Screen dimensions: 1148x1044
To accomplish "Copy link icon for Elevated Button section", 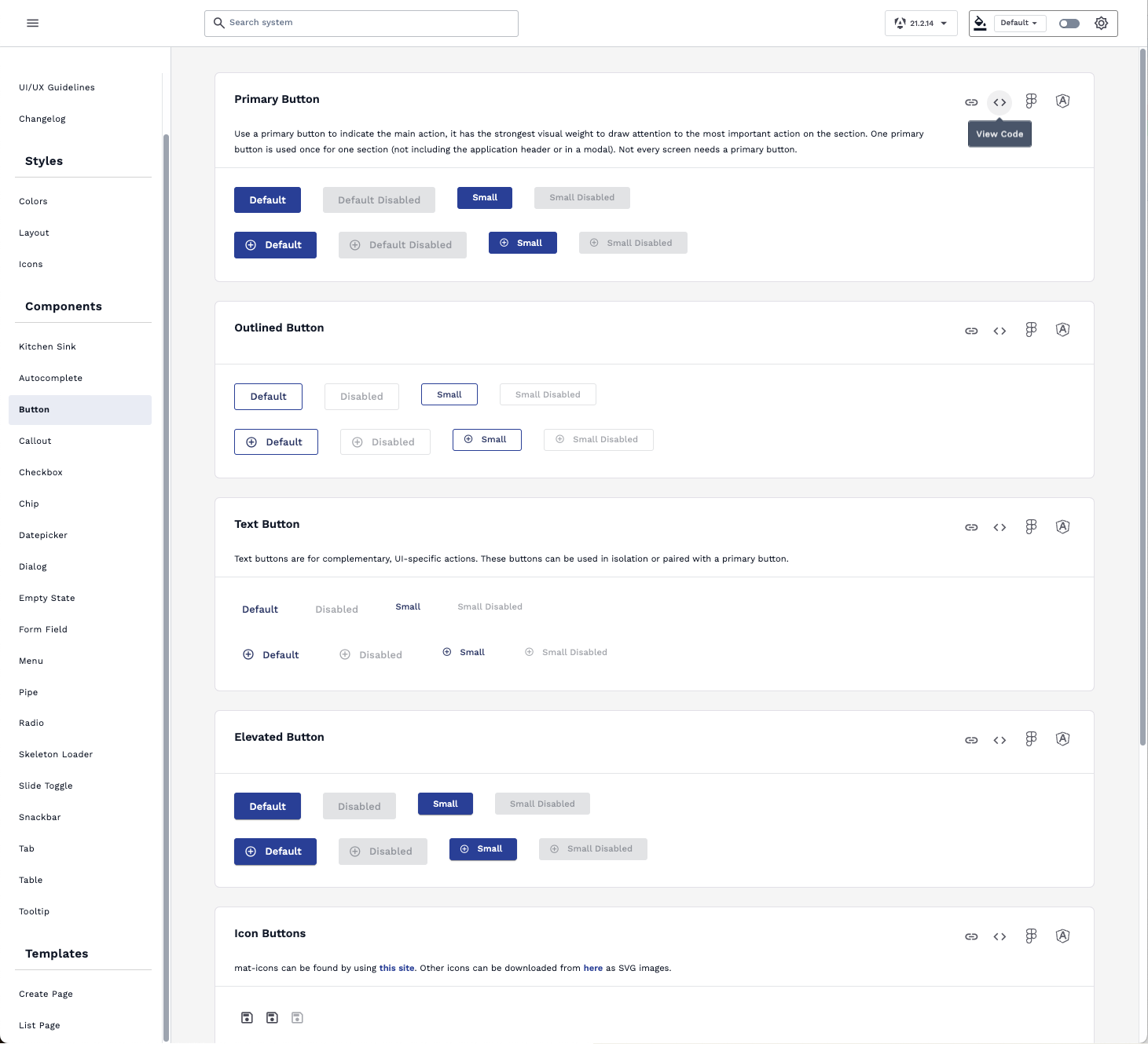I will (971, 740).
